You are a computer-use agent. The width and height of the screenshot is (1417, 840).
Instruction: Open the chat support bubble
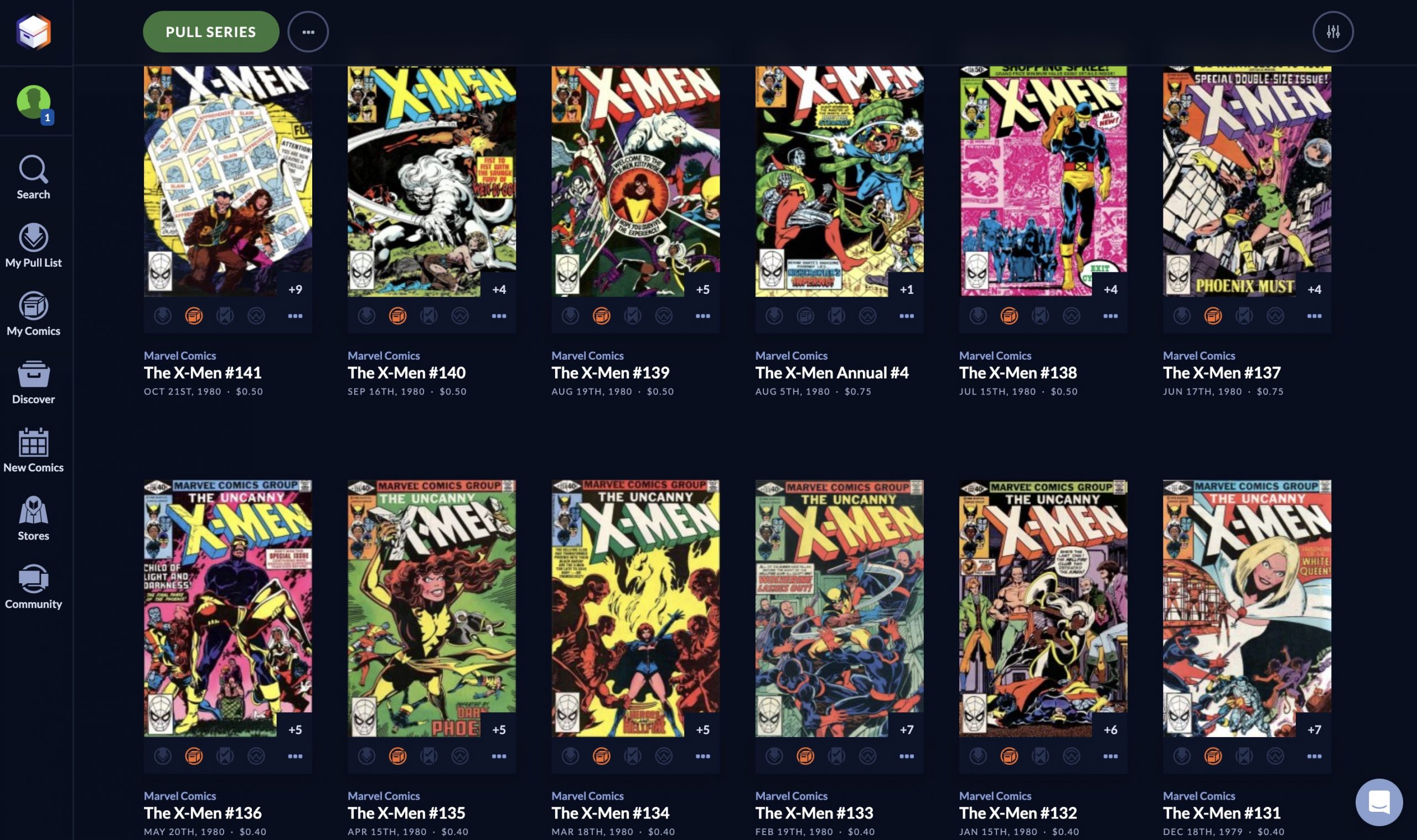(1378, 802)
